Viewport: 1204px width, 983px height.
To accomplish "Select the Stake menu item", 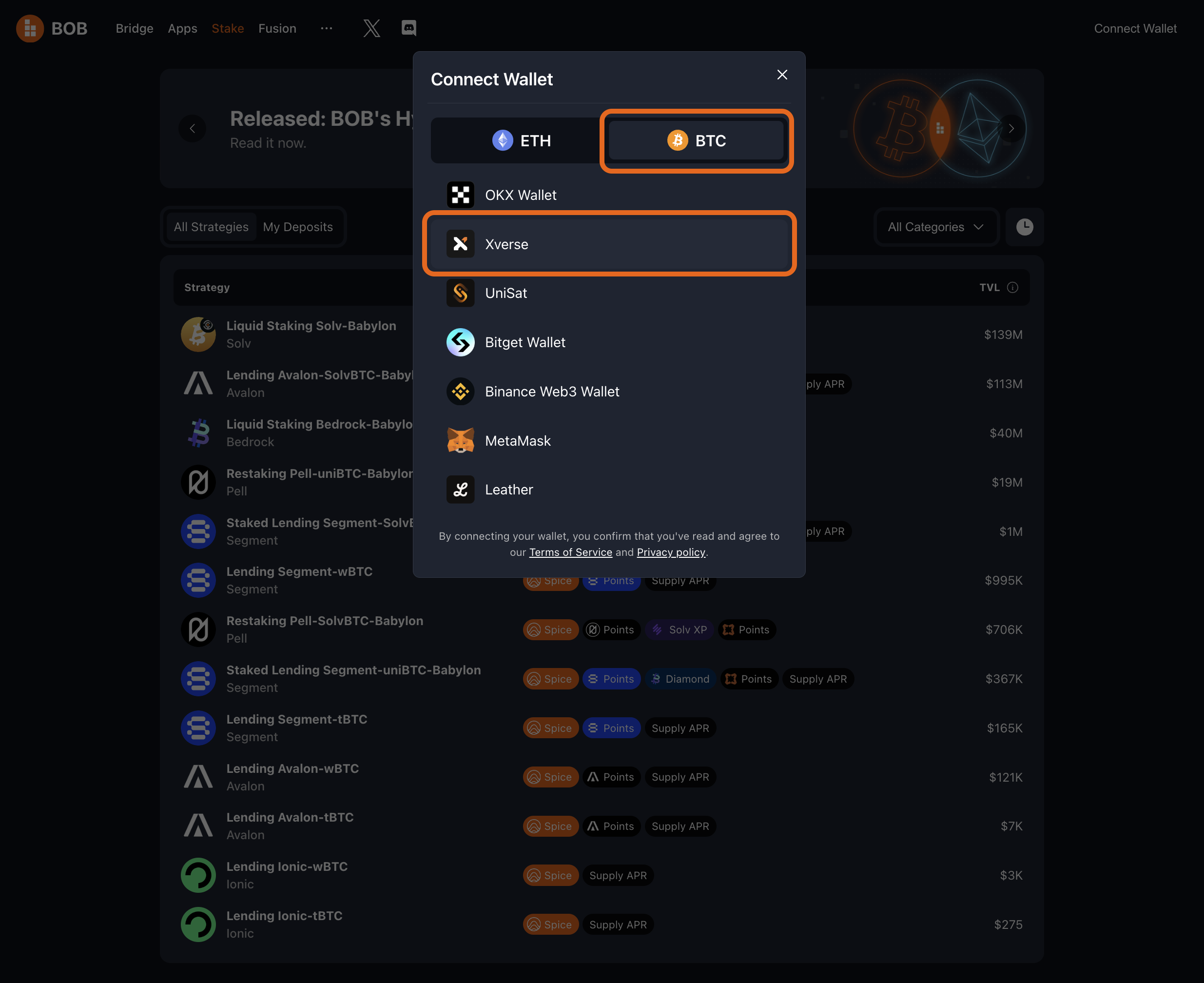I will pos(228,28).
